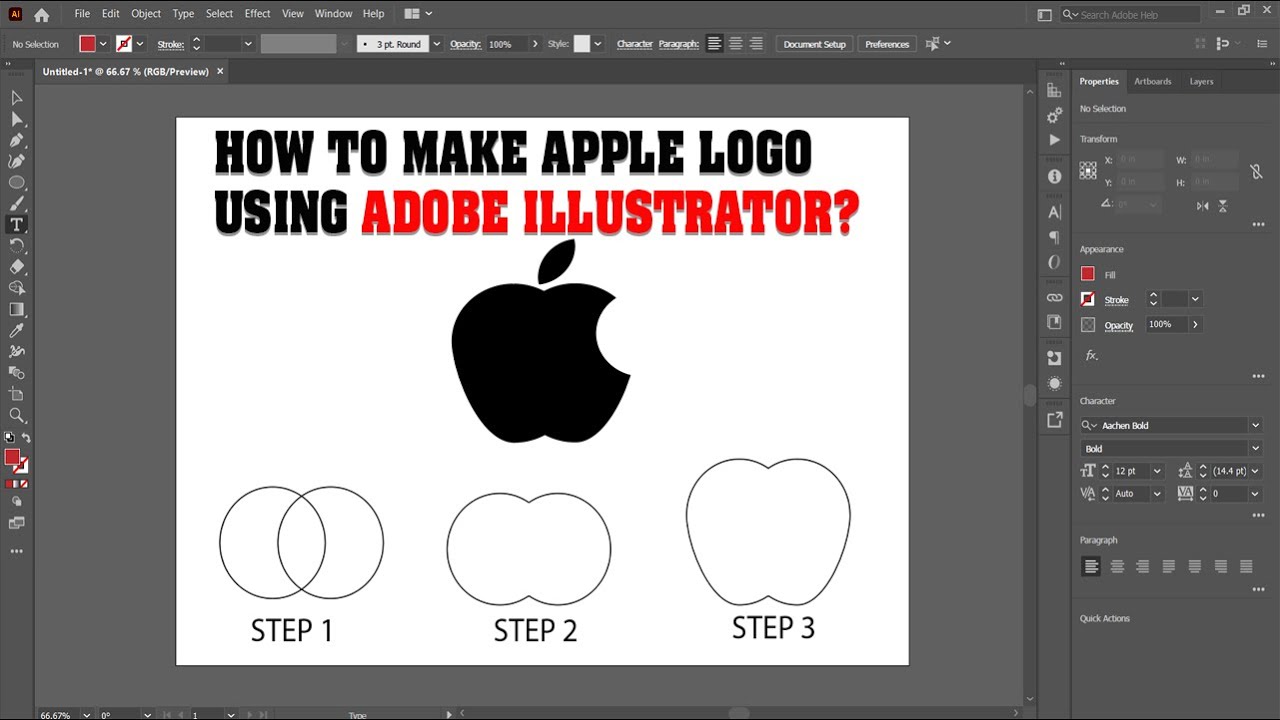Set justify all lines in Paragraph panel
1280x720 pixels.
point(1246,566)
